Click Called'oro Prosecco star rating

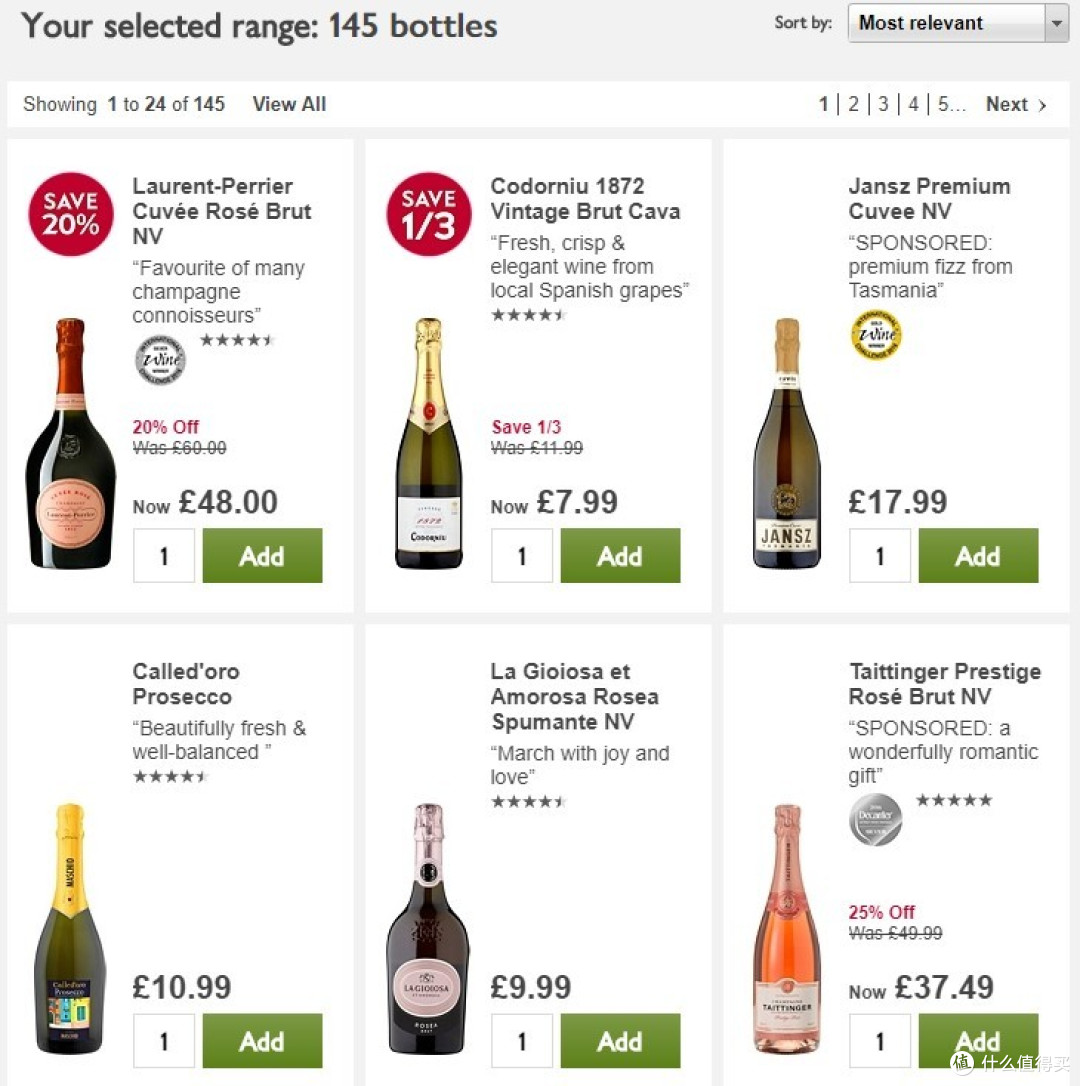click(170, 776)
